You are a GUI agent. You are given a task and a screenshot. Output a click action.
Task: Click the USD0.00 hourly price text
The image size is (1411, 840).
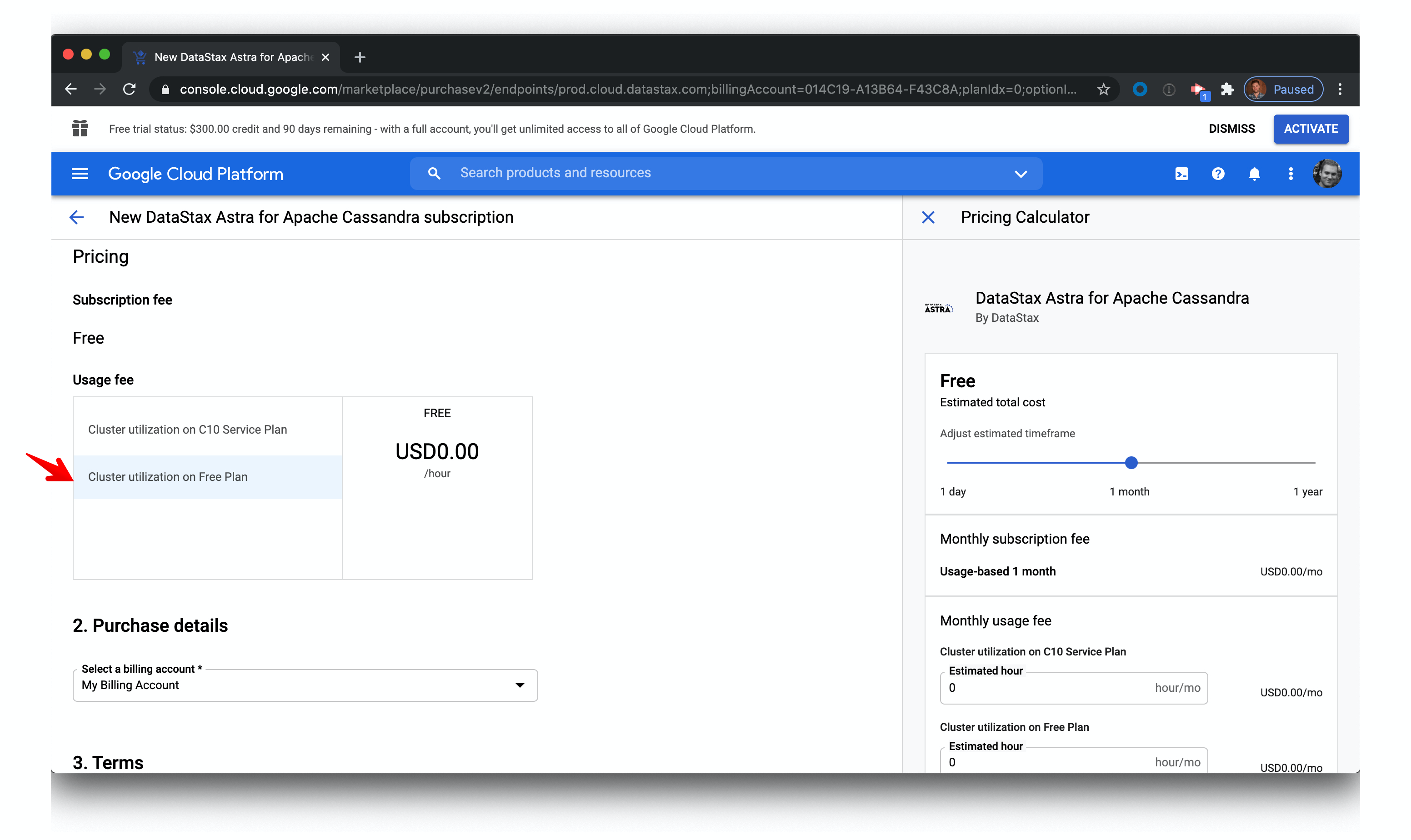pyautogui.click(x=436, y=452)
